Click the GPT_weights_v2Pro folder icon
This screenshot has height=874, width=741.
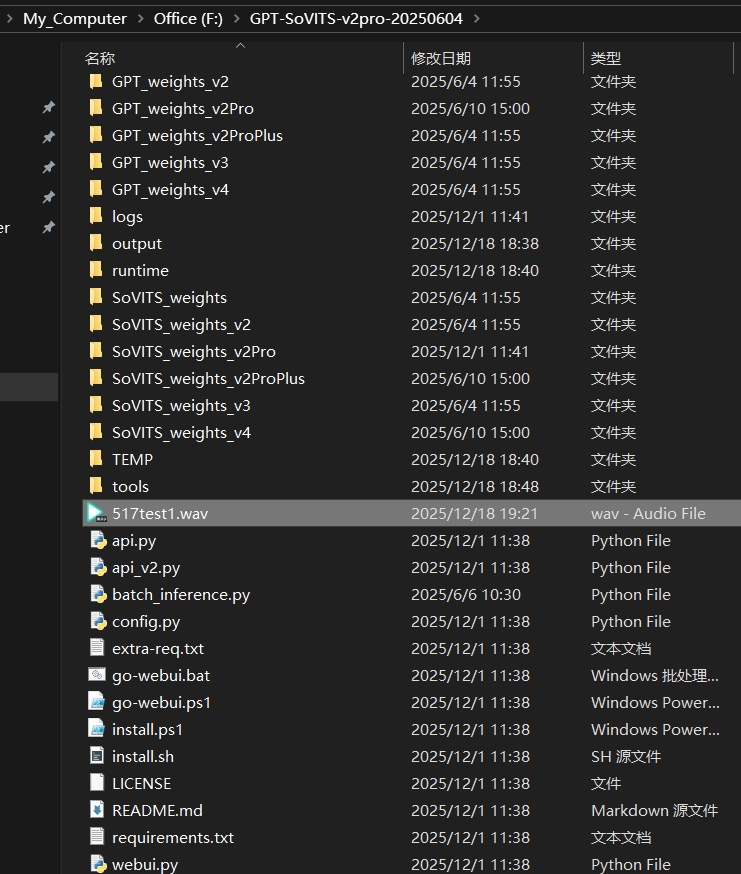pos(96,108)
